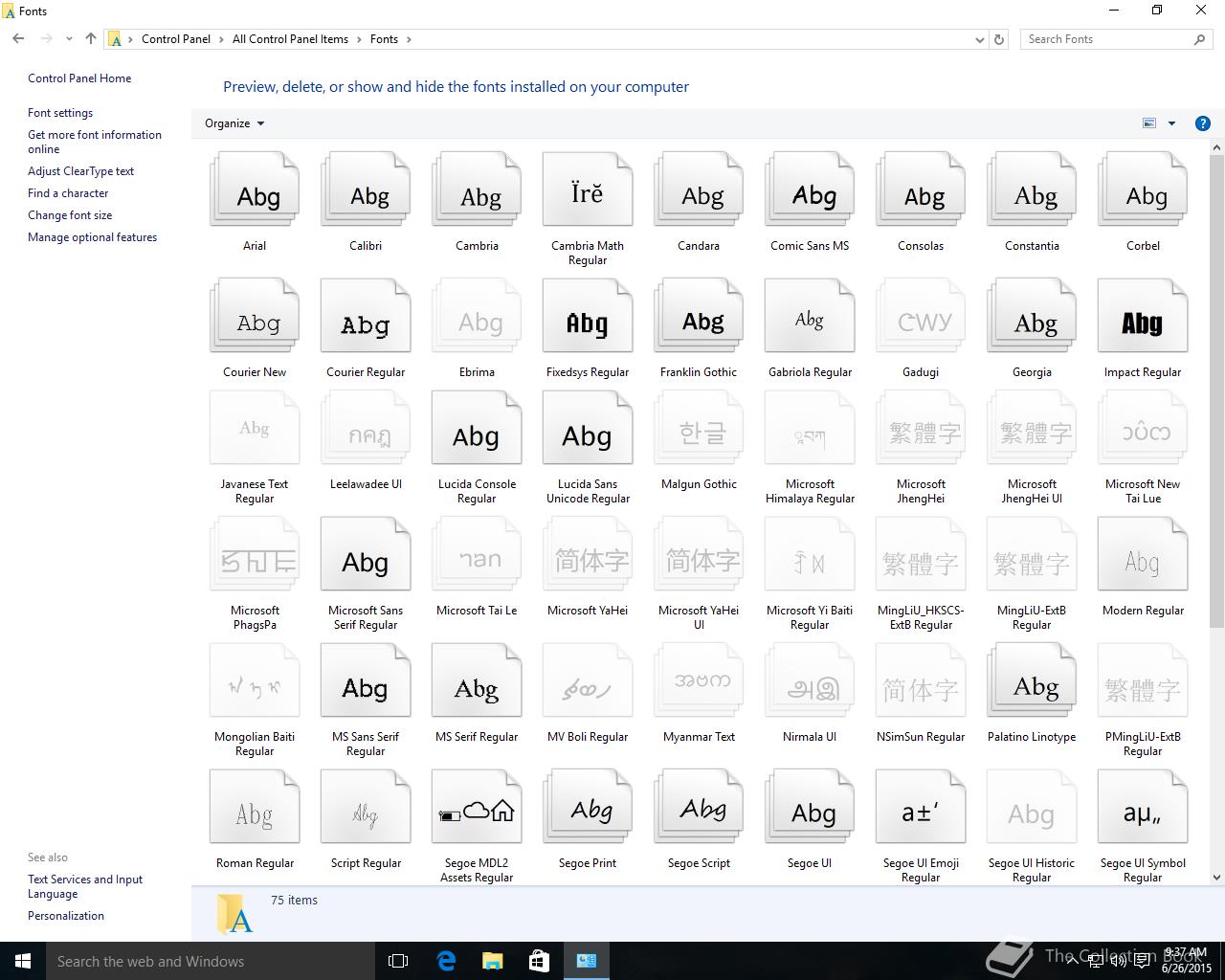The image size is (1225, 980).
Task: Select Segoe UI Symbol Regular font icon
Action: 1143,808
